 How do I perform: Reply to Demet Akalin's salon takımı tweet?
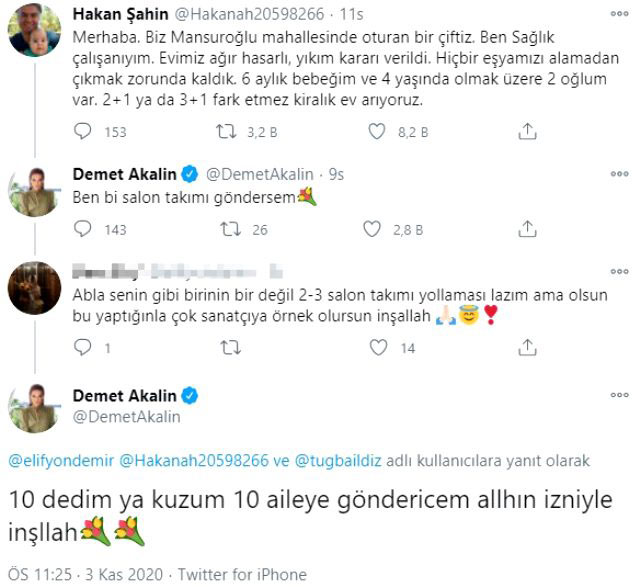pyautogui.click(x=84, y=229)
